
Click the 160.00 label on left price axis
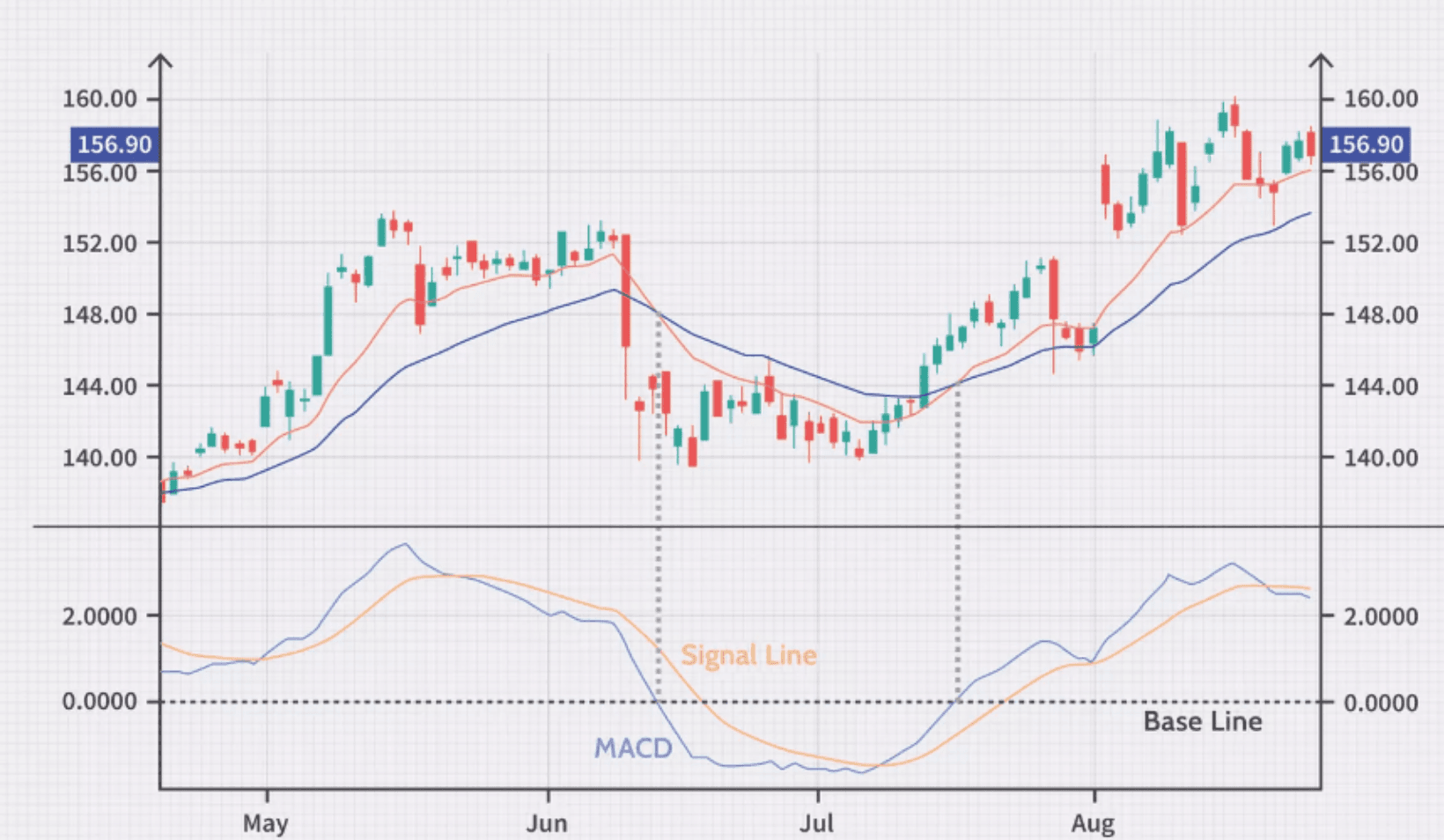[x=99, y=99]
